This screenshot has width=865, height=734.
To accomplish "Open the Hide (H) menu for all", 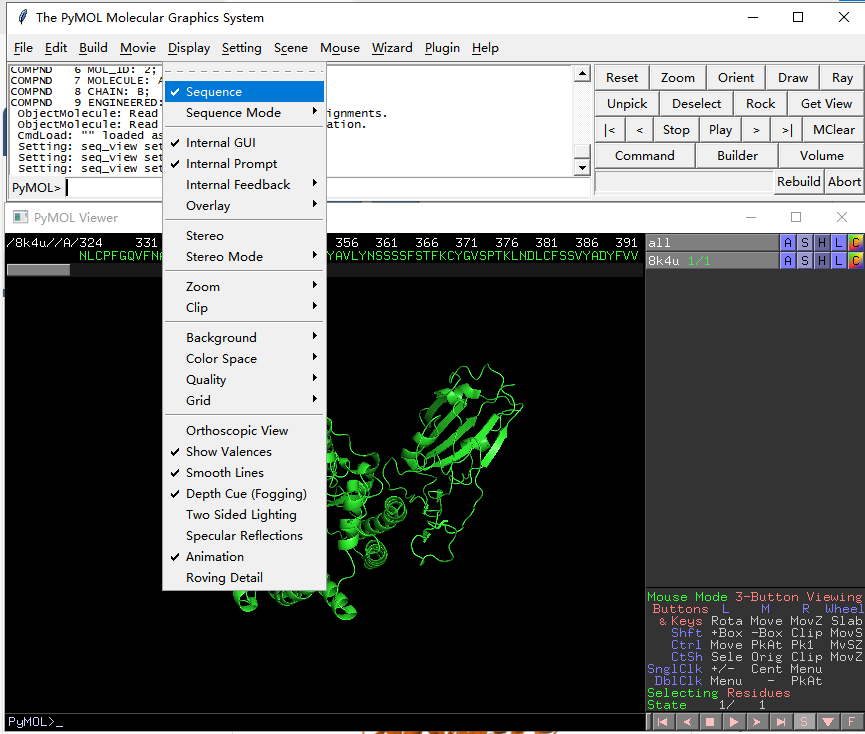I will pyautogui.click(x=822, y=243).
